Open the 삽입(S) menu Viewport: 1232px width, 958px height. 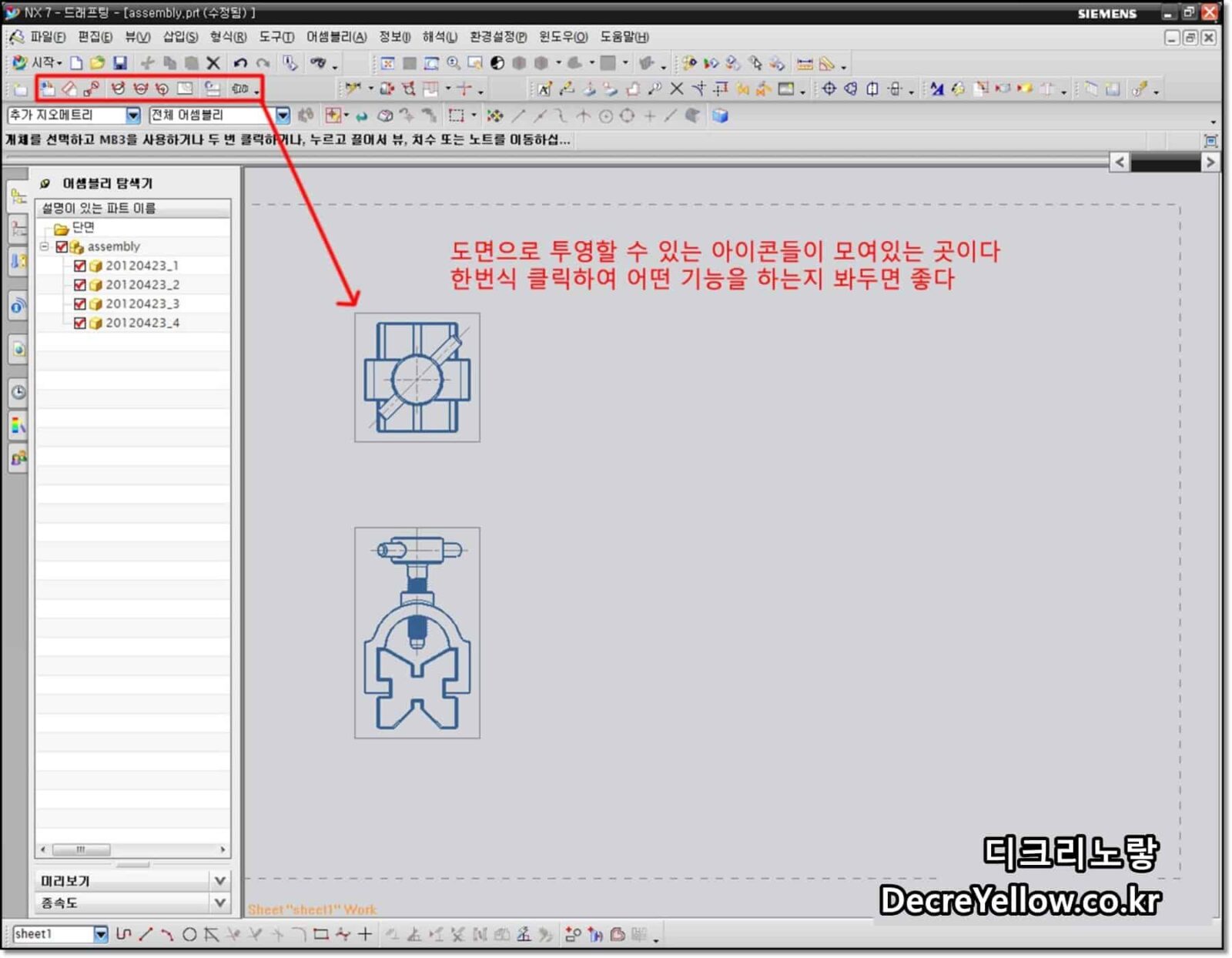[180, 37]
